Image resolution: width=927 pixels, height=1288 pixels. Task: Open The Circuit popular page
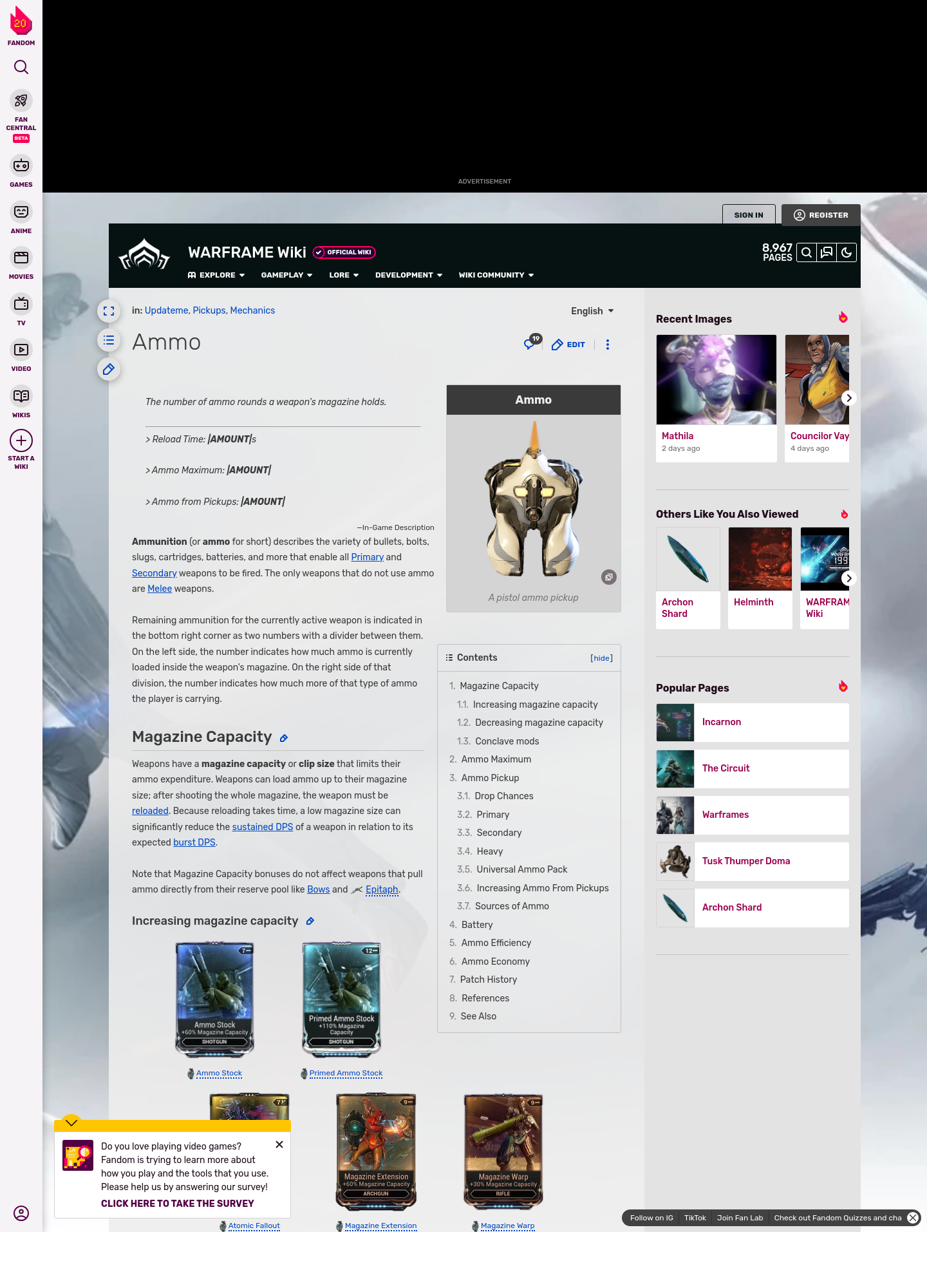[753, 769]
